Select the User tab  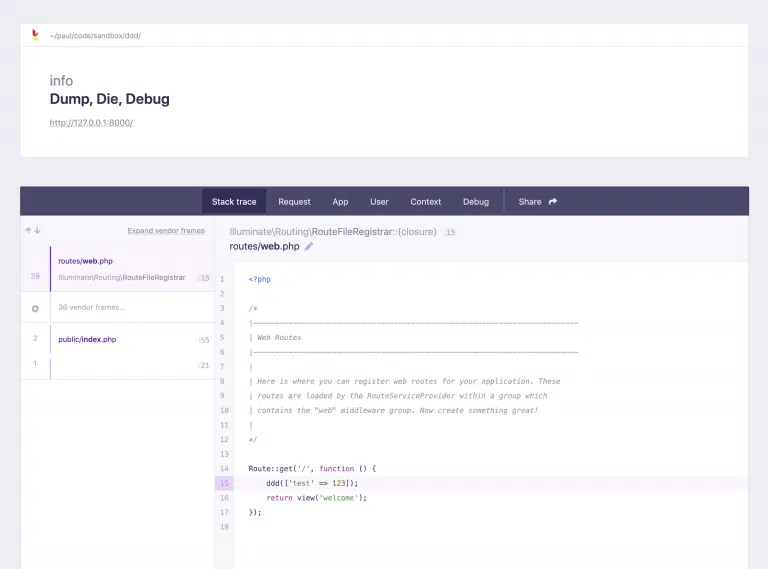coord(379,202)
